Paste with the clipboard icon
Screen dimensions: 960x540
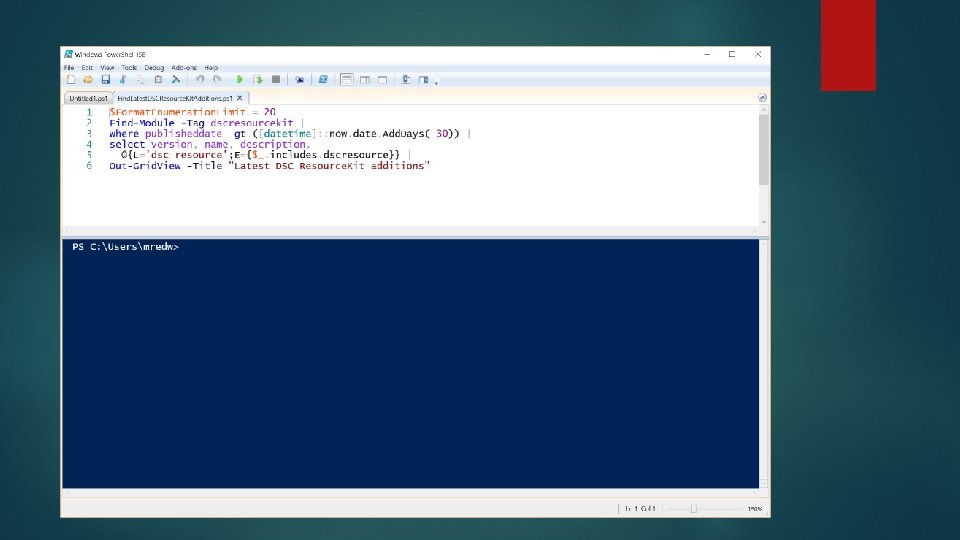click(x=158, y=80)
